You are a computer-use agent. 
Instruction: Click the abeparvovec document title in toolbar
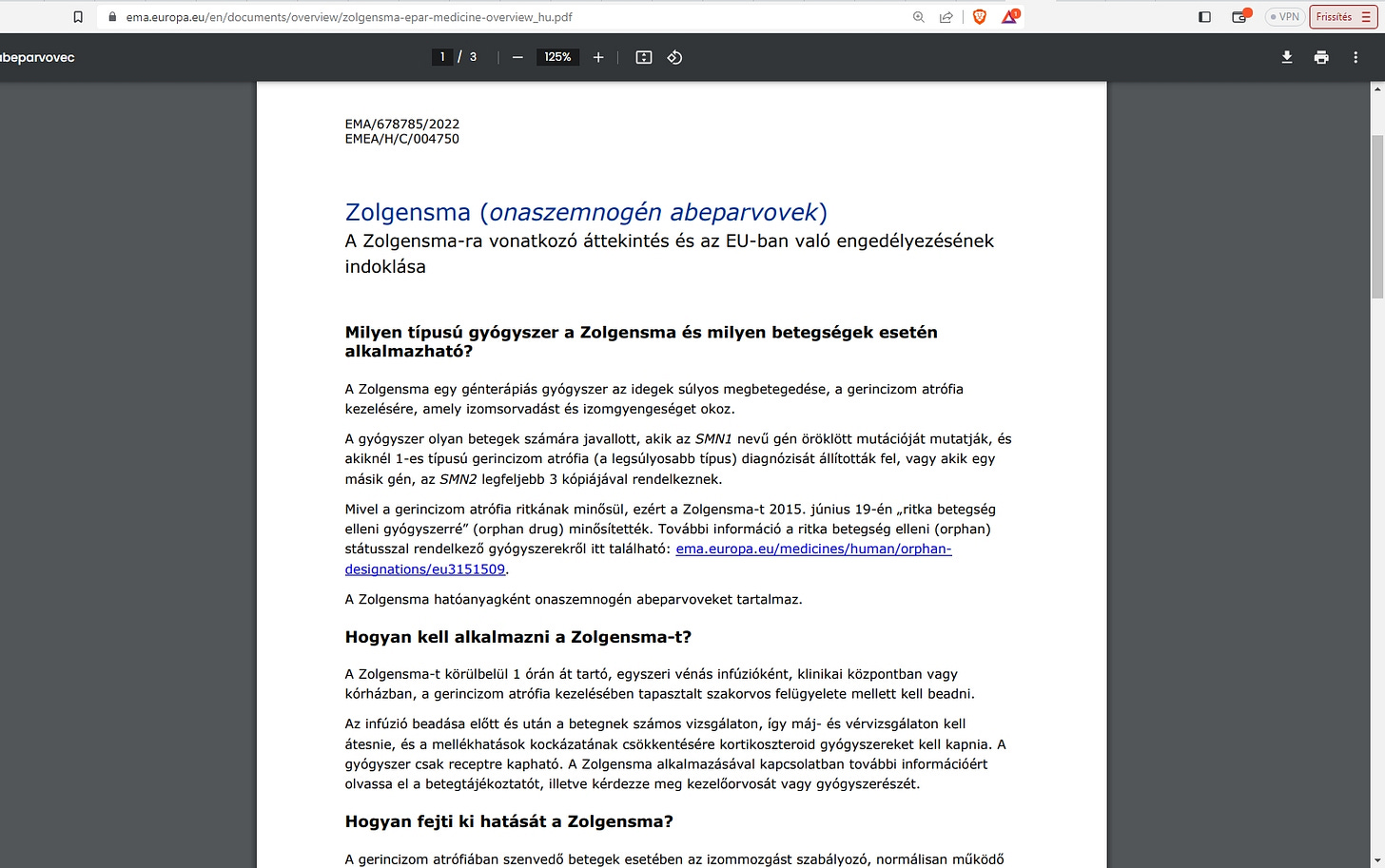pos(37,57)
